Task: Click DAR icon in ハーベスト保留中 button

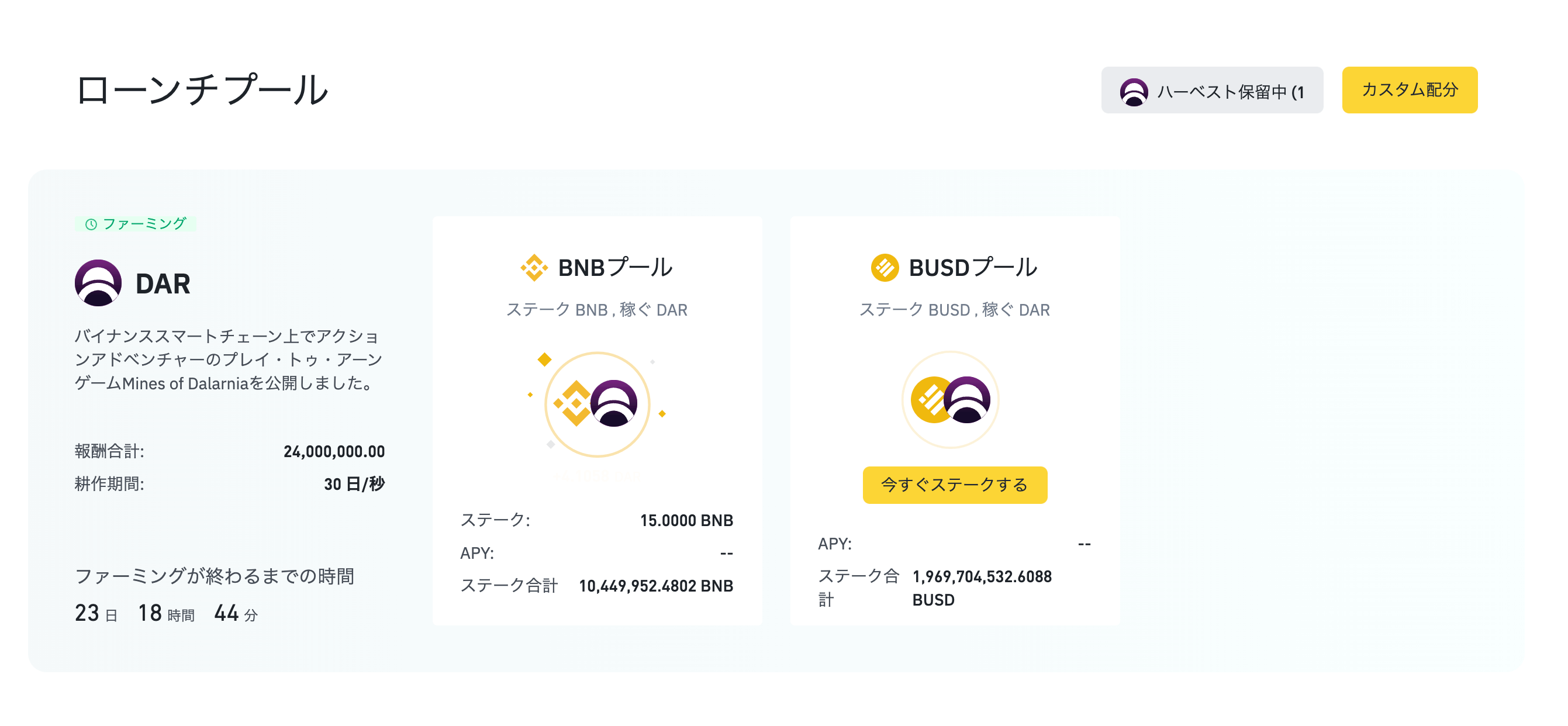Action: click(x=1134, y=92)
